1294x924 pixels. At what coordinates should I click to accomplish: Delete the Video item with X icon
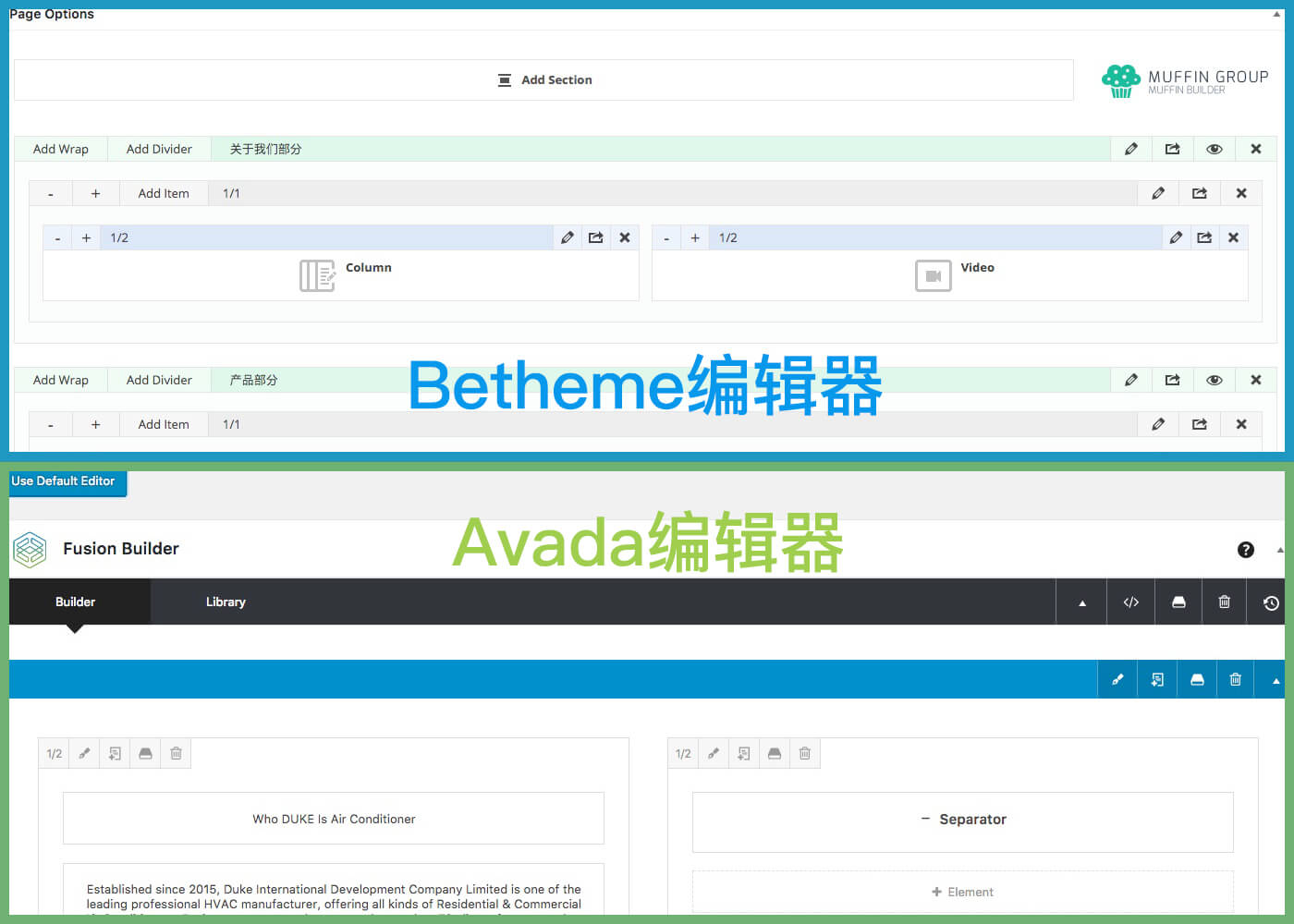point(1233,237)
